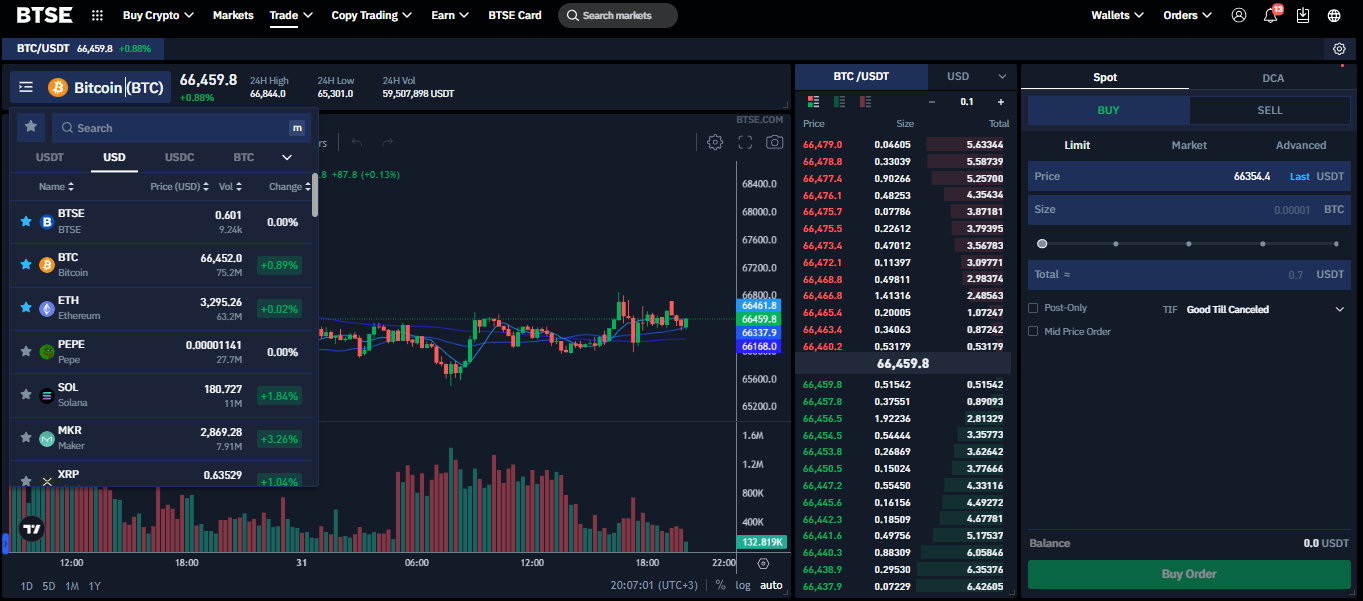1363x601 pixels.
Task: Open the order book currency dropdown chevron
Action: [1002, 76]
